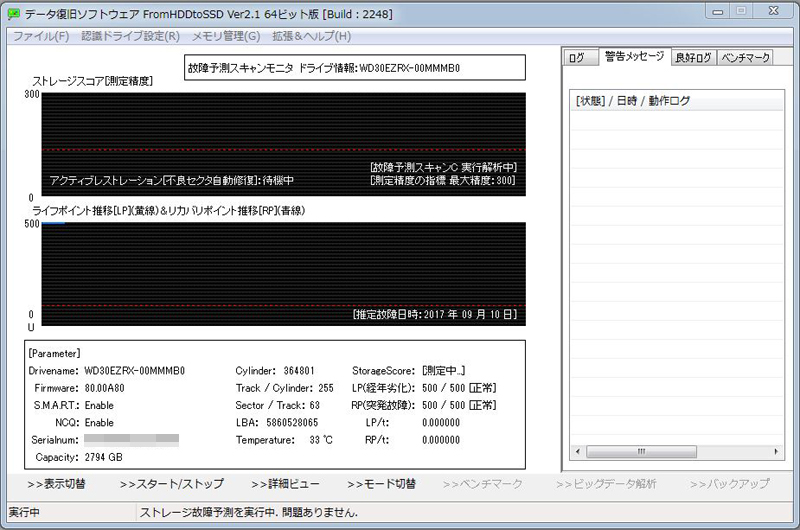Image resolution: width=800 pixels, height=530 pixels.
Task: Click the >>バックアップ button
Action: tap(730, 484)
